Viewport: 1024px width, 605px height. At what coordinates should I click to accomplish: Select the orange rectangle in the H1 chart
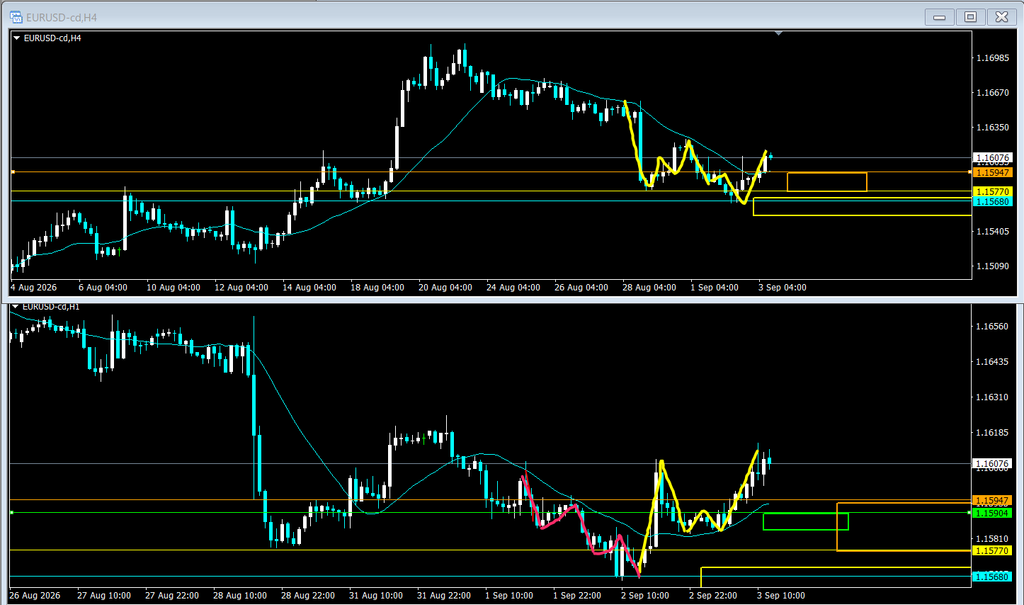(904, 527)
